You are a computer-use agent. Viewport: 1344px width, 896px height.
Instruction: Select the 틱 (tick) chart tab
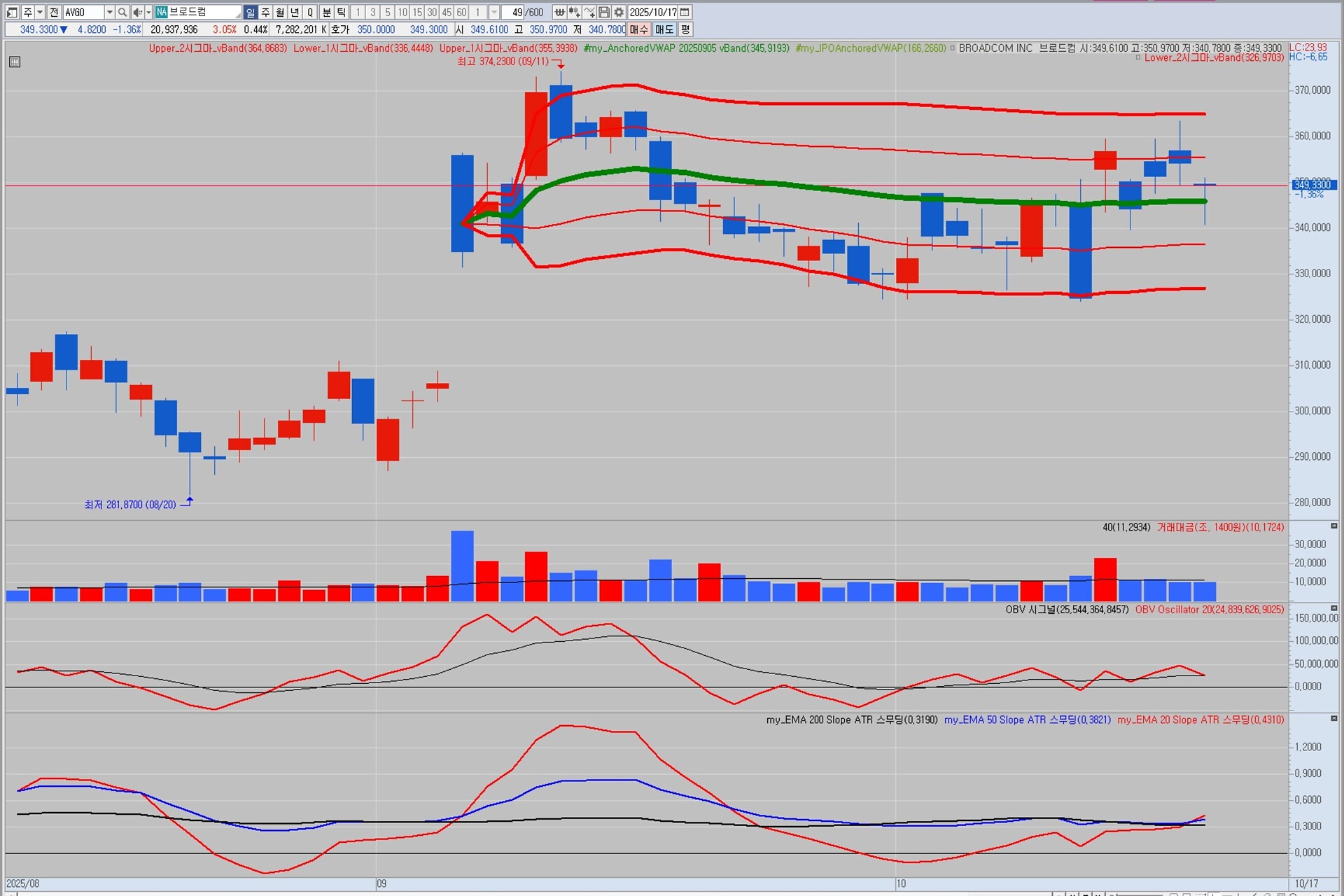[341, 12]
